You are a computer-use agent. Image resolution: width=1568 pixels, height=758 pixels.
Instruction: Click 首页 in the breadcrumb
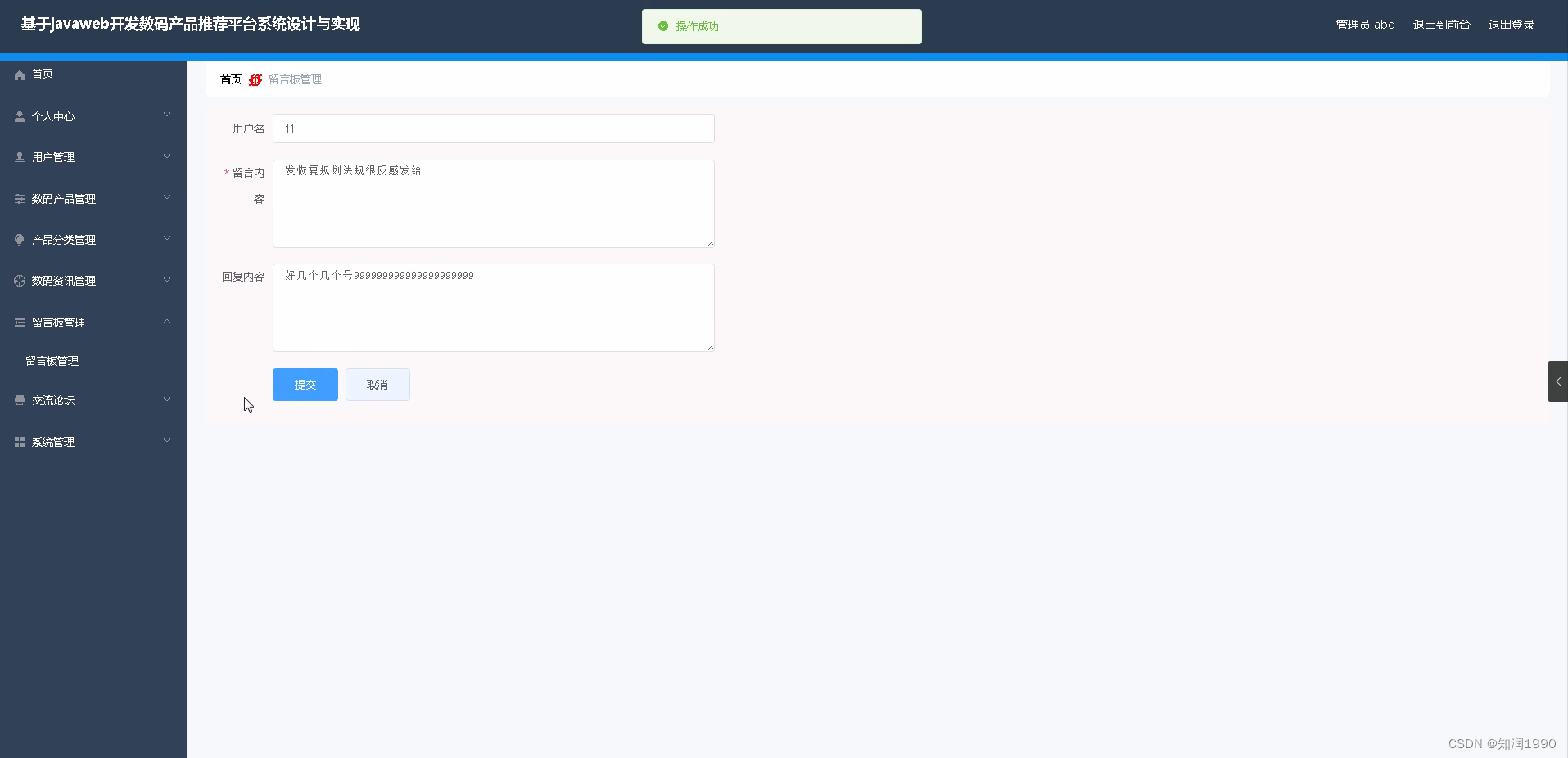pyautogui.click(x=229, y=79)
